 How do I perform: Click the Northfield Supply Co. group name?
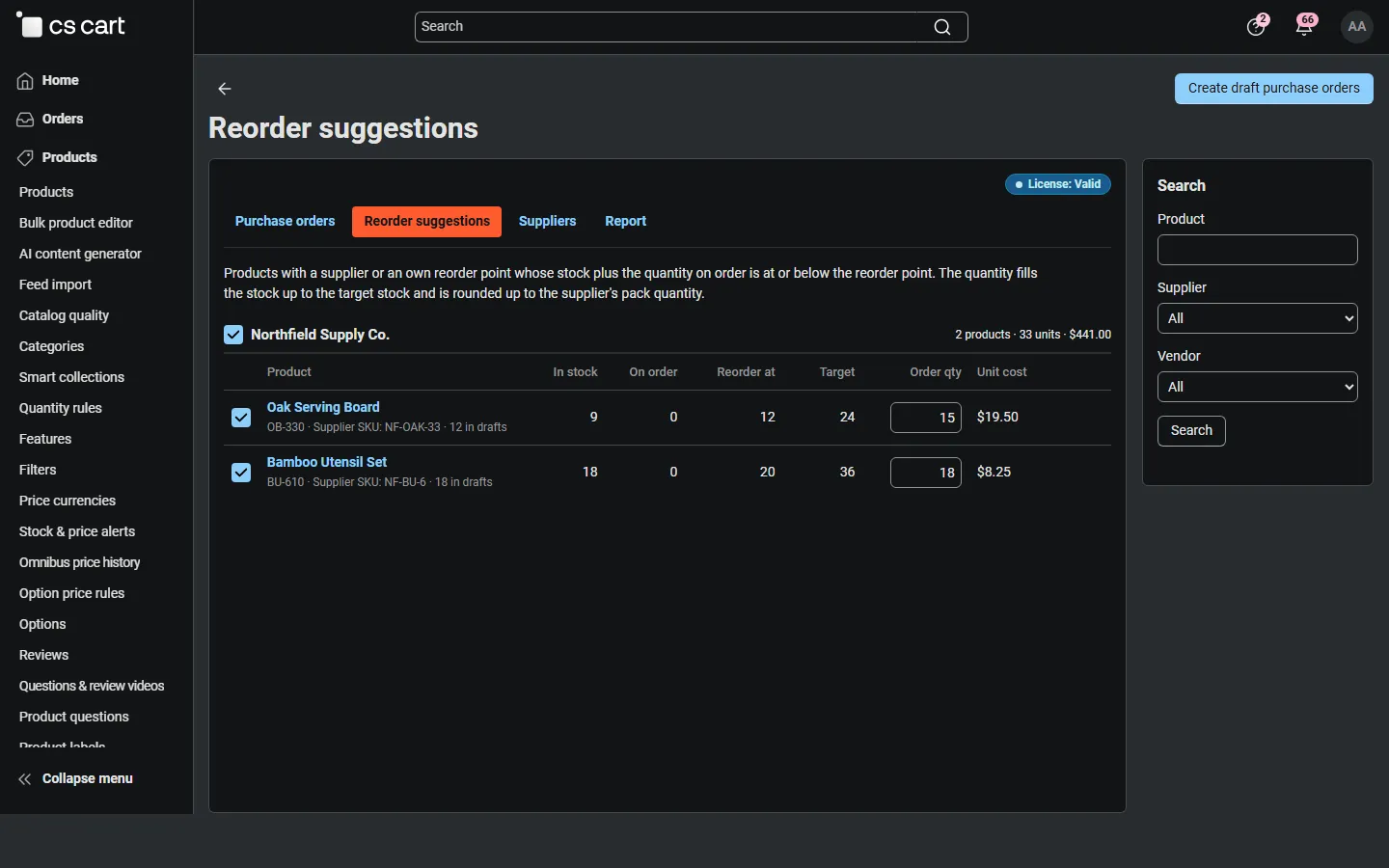click(320, 335)
